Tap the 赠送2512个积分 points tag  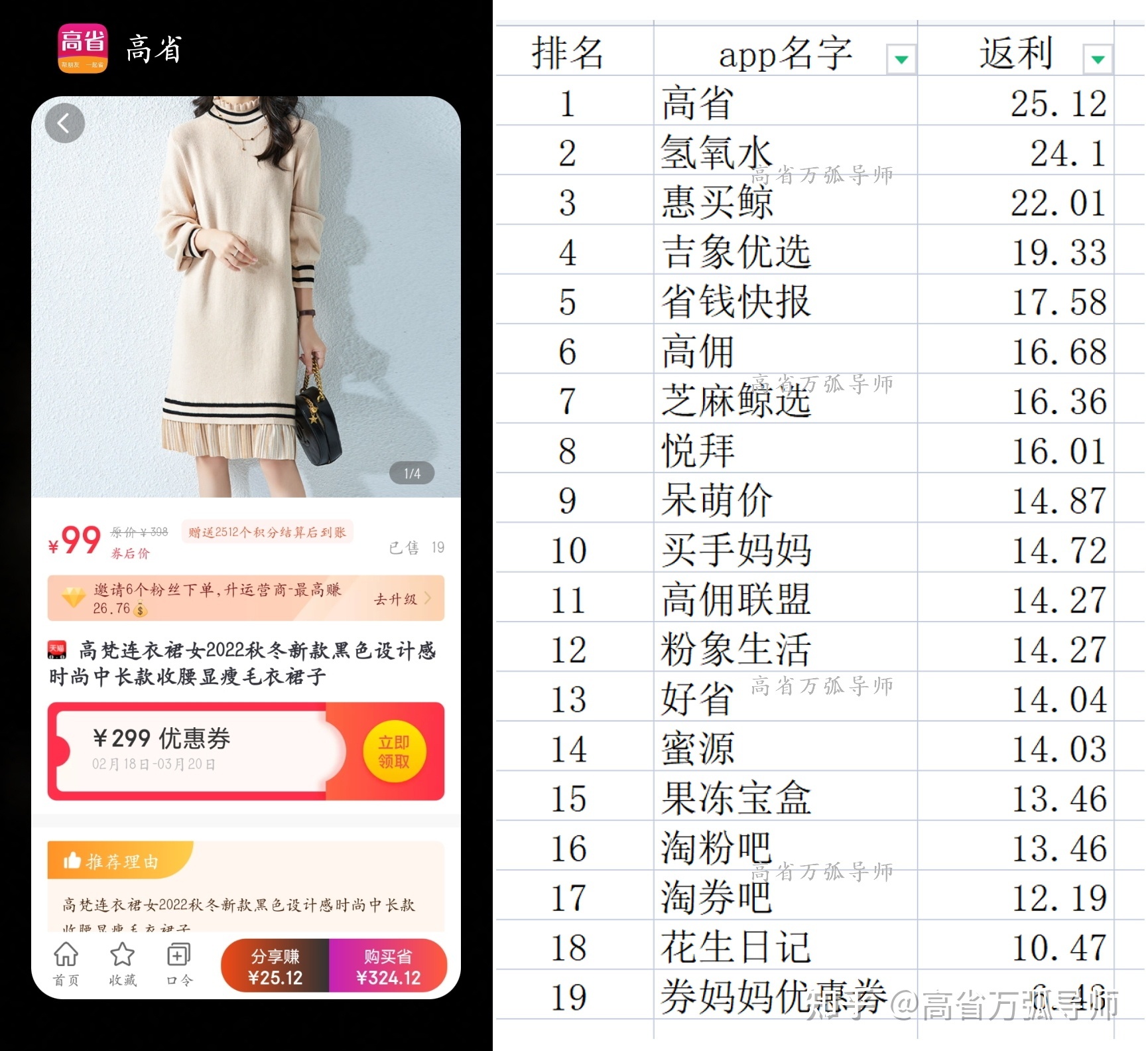267,532
